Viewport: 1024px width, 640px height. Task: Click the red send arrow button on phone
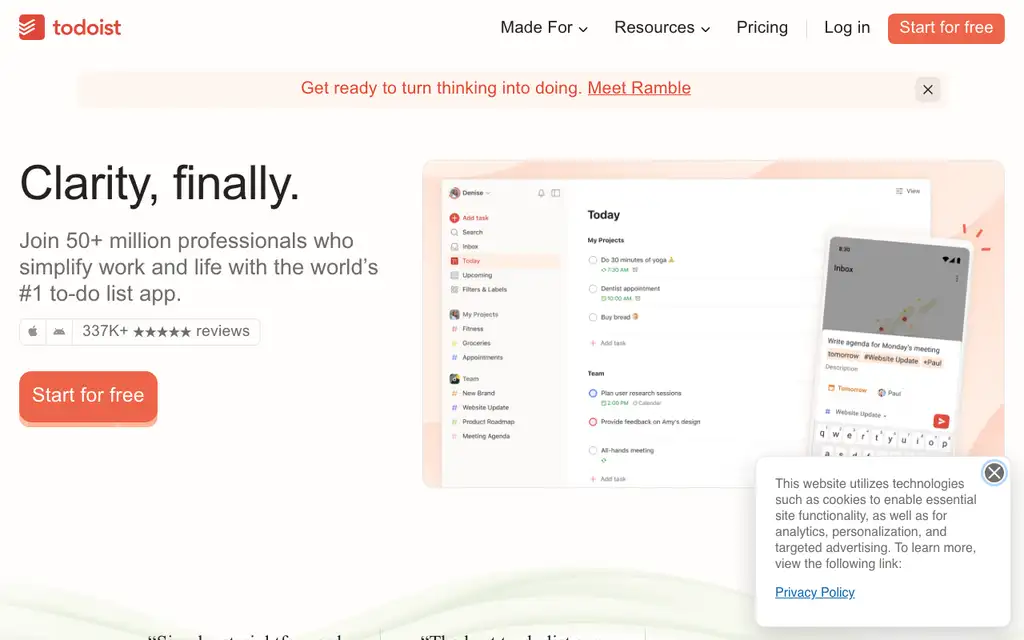click(940, 421)
